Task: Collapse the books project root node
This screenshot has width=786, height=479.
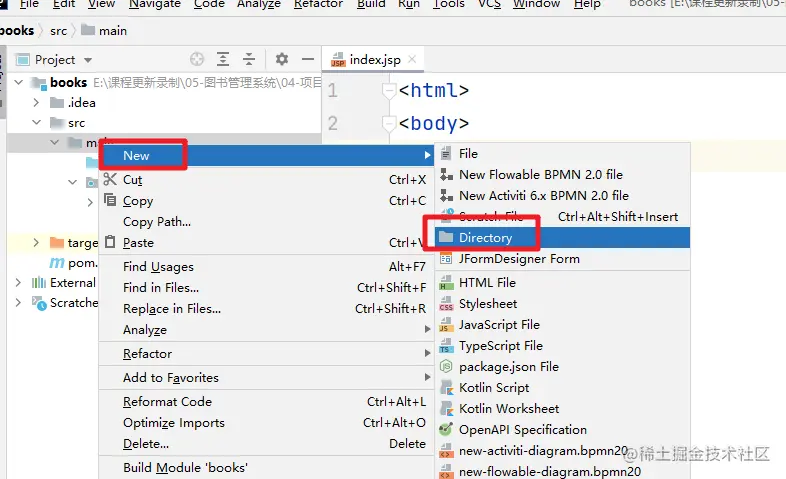Action: click(x=19, y=82)
